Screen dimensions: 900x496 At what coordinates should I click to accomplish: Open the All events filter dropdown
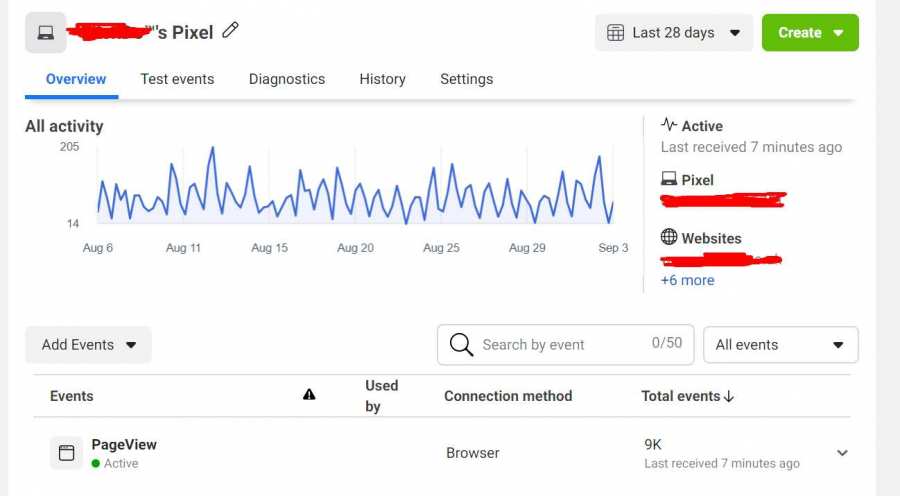(780, 345)
